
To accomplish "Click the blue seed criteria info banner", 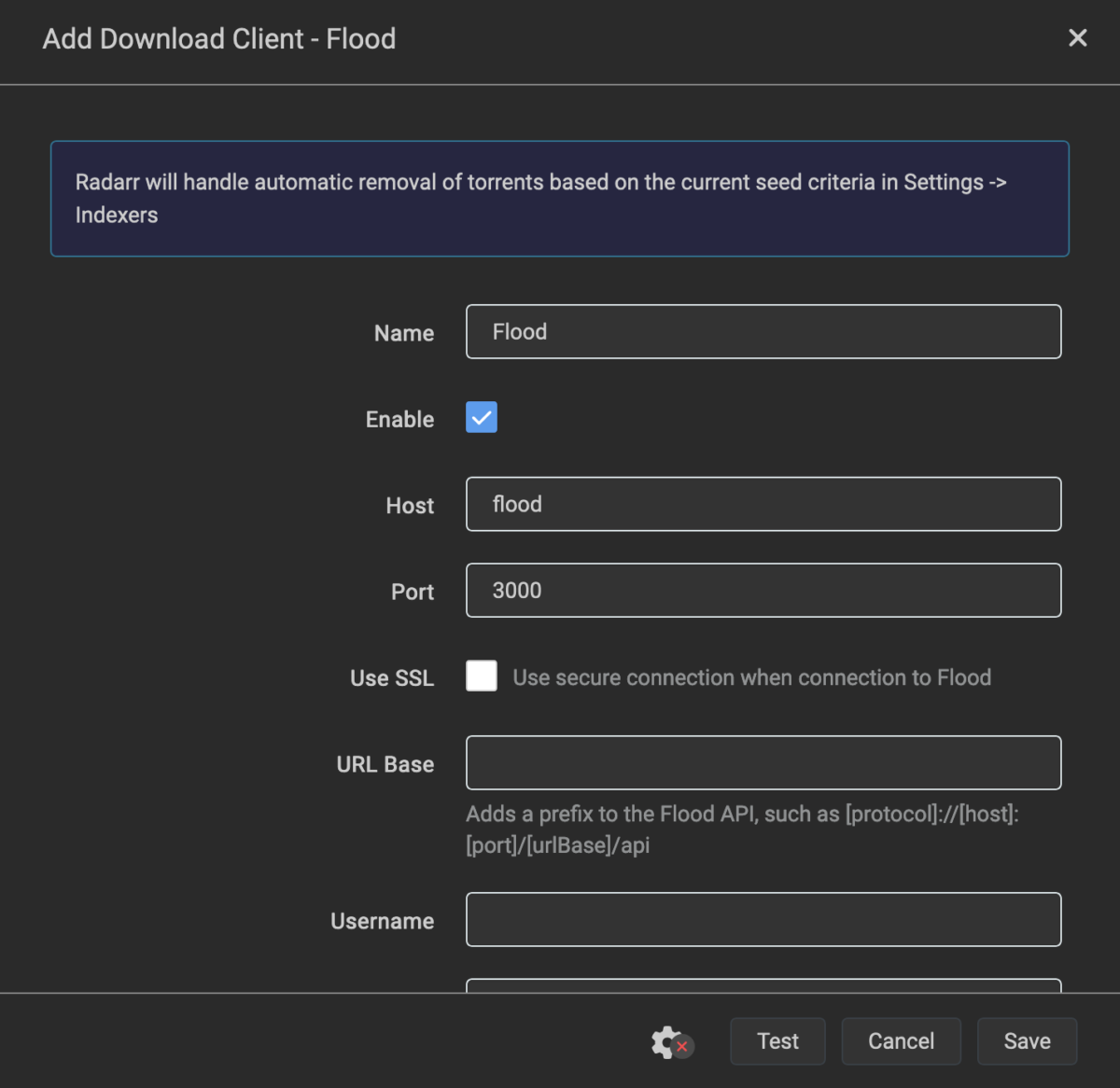I will (x=559, y=199).
